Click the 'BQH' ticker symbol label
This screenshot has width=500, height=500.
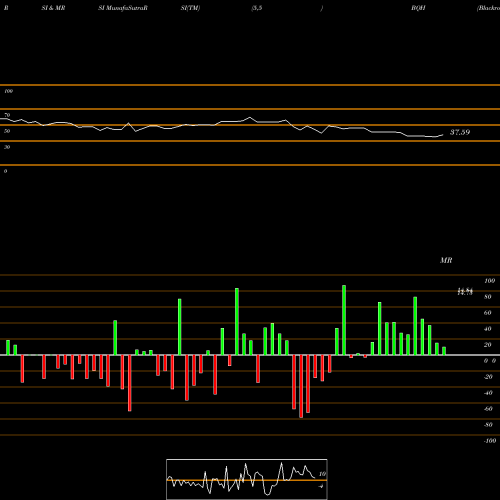click(x=418, y=8)
